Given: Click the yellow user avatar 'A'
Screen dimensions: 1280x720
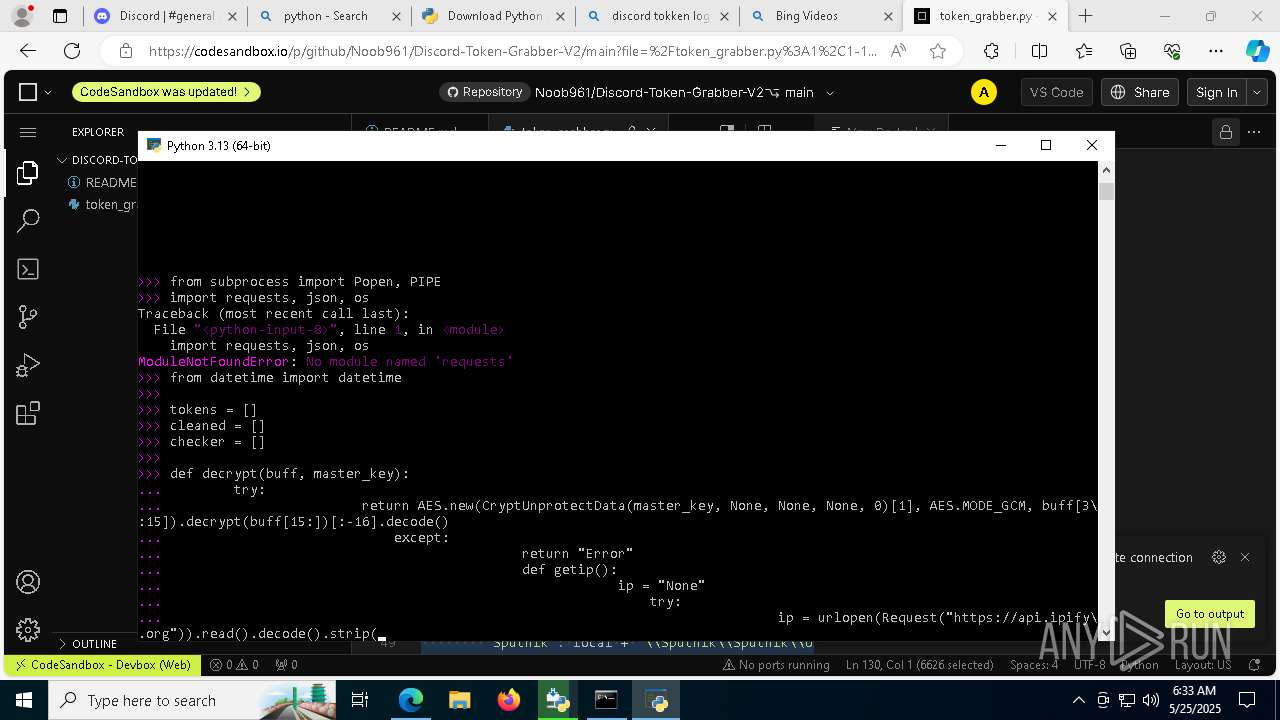Looking at the screenshot, I should (984, 92).
